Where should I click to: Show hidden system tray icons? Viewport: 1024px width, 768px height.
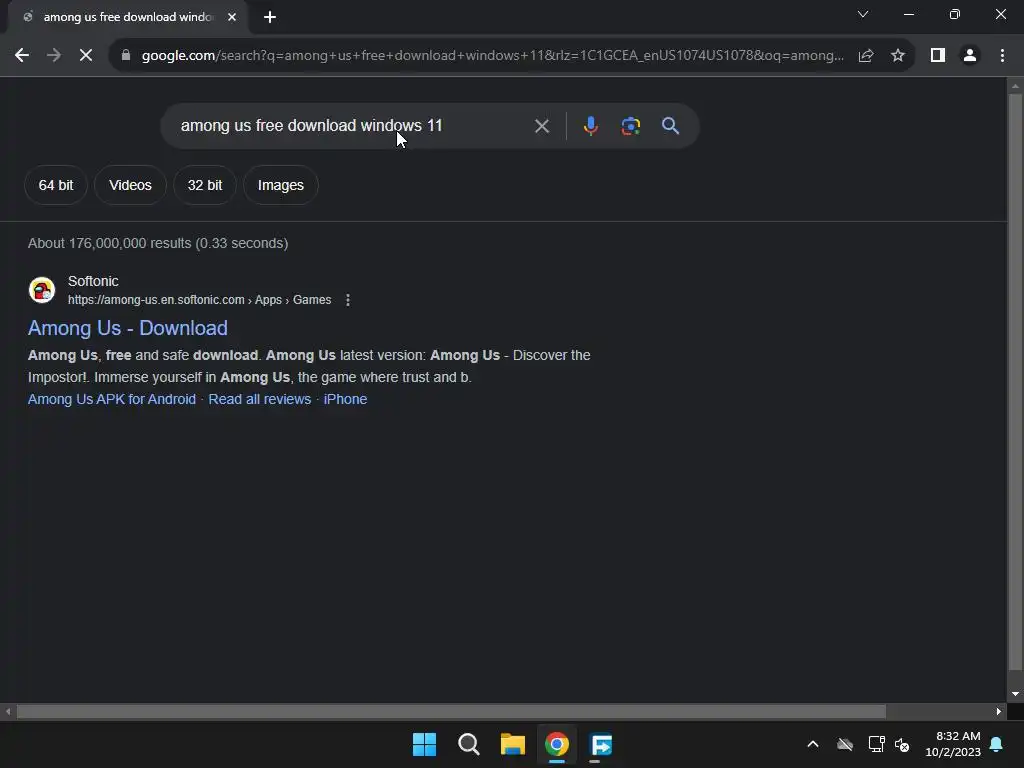[813, 744]
